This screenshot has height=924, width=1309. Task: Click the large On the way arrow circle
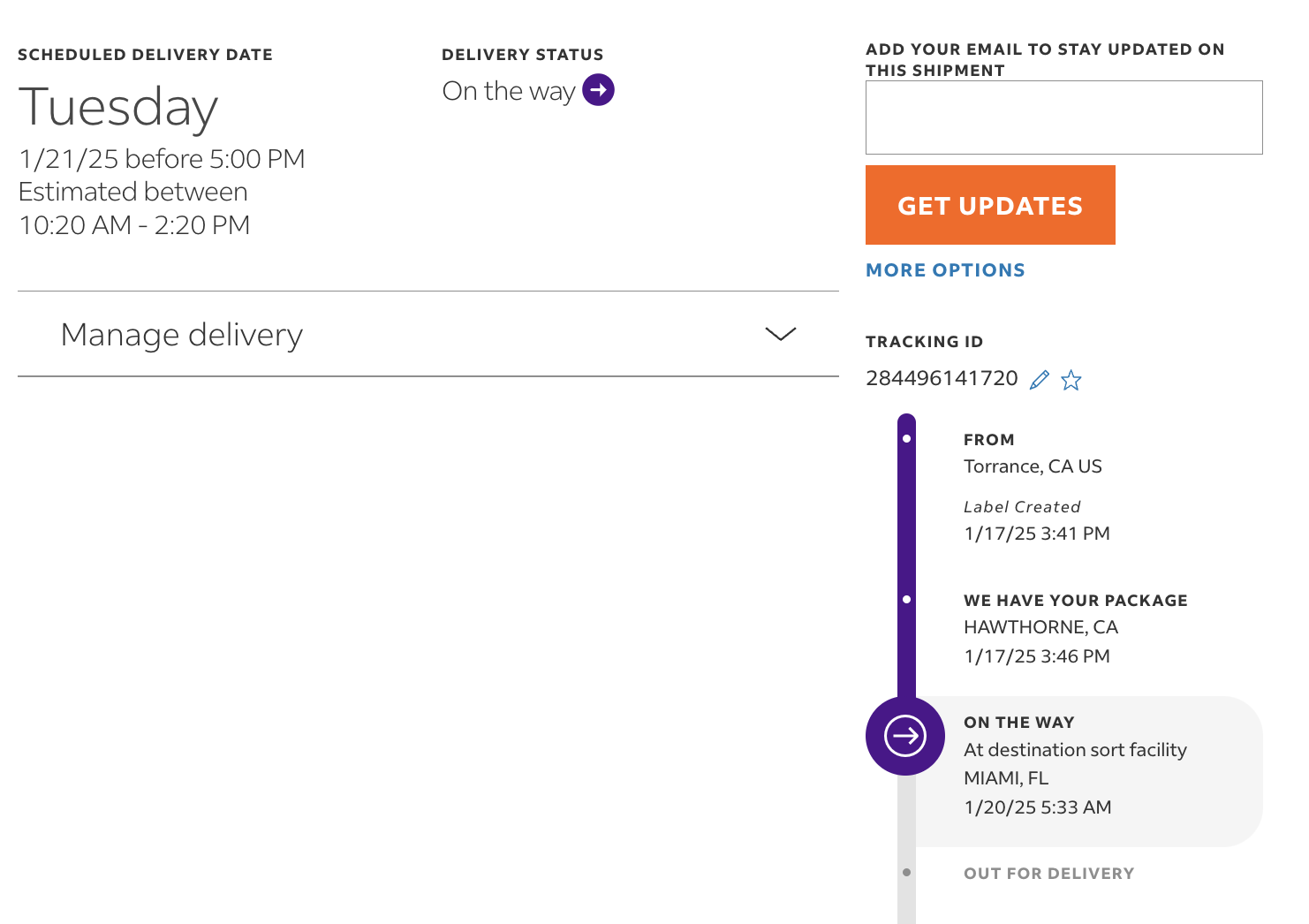tap(905, 736)
